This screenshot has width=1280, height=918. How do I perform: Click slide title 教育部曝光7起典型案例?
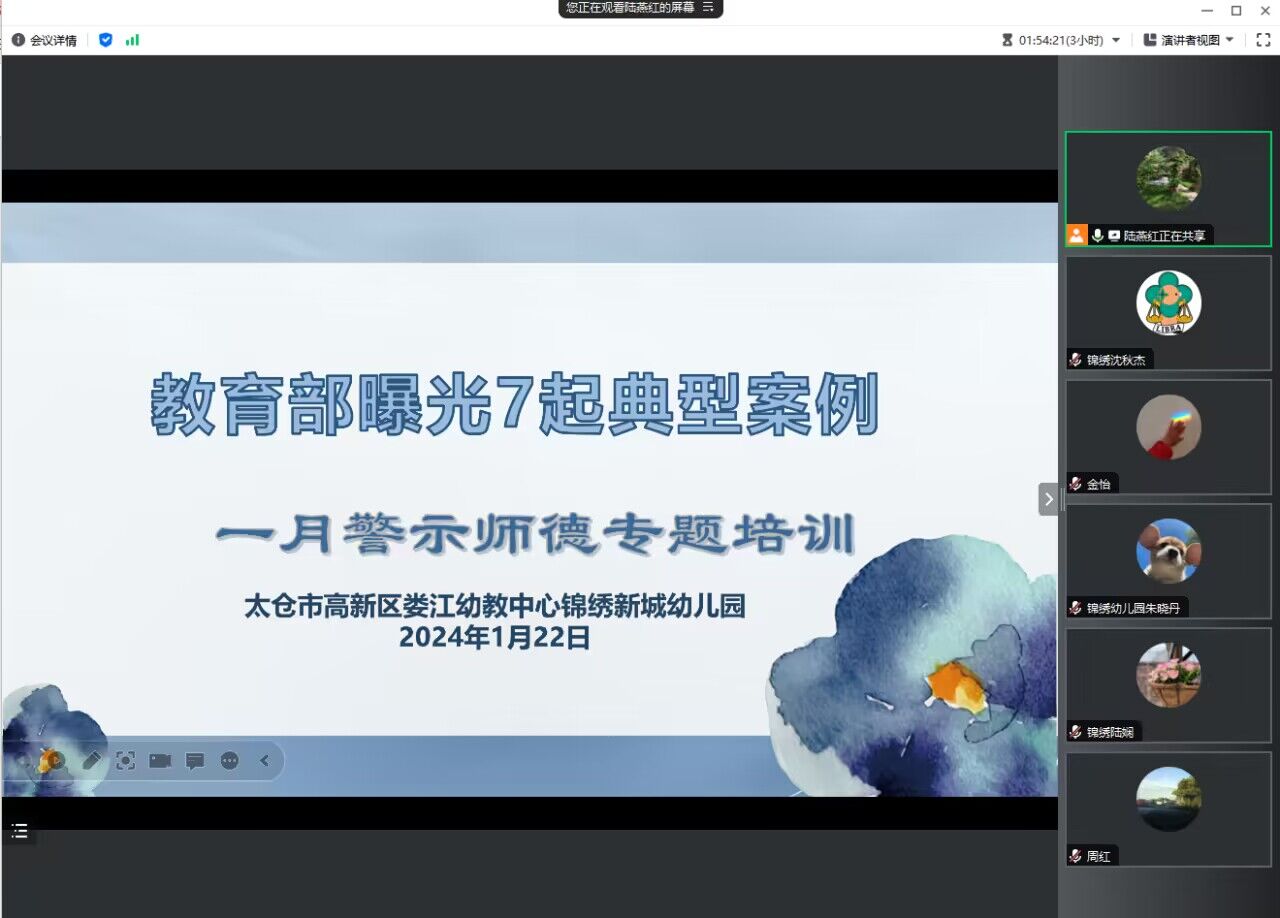coord(515,405)
